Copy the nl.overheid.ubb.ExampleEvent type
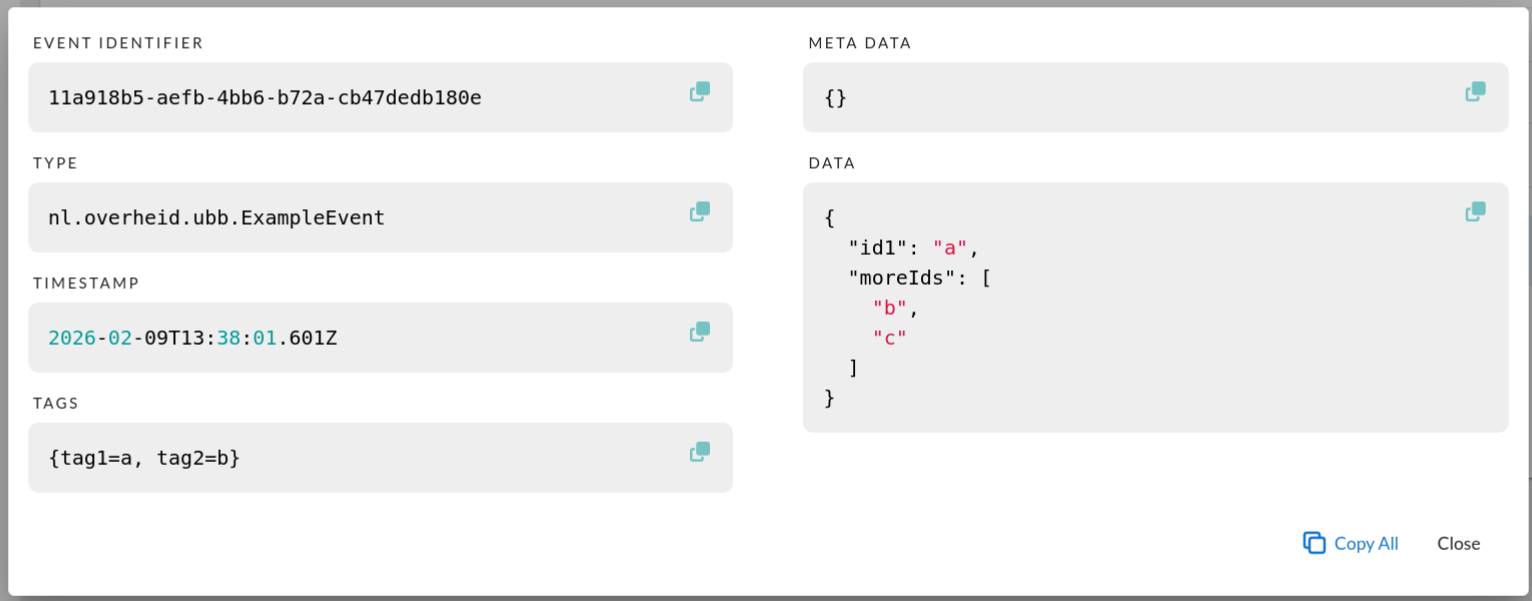Viewport: 1532px width, 601px height. (x=700, y=212)
